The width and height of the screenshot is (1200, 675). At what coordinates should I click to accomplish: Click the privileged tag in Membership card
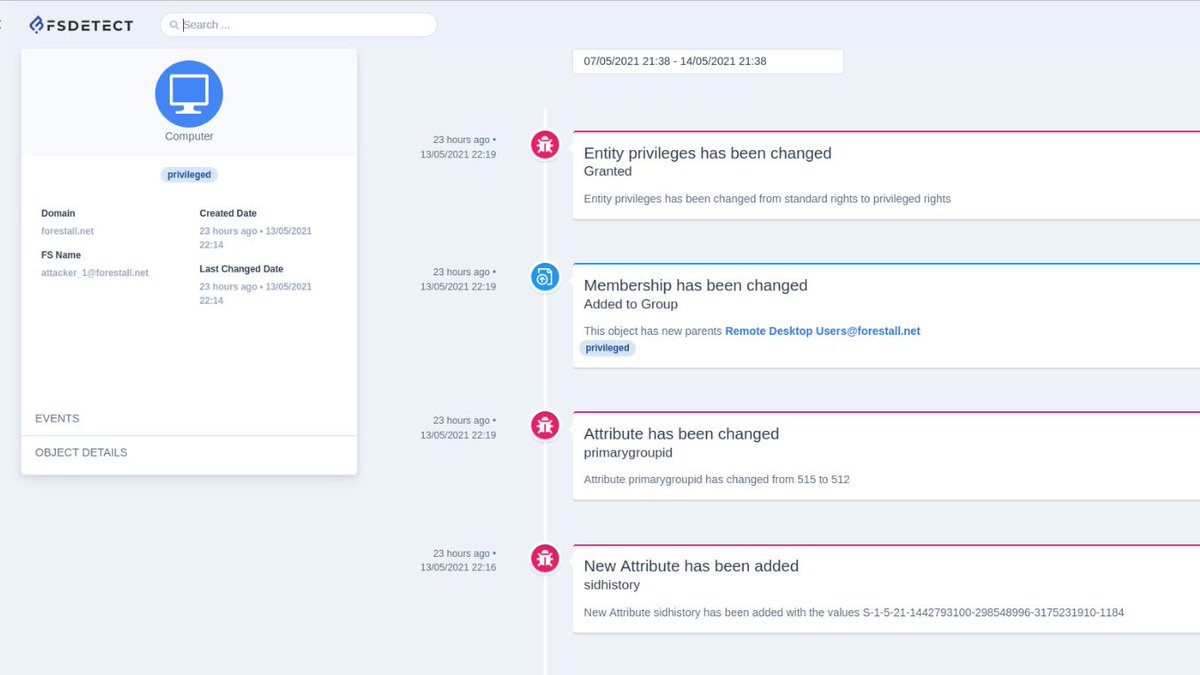pyautogui.click(x=607, y=348)
